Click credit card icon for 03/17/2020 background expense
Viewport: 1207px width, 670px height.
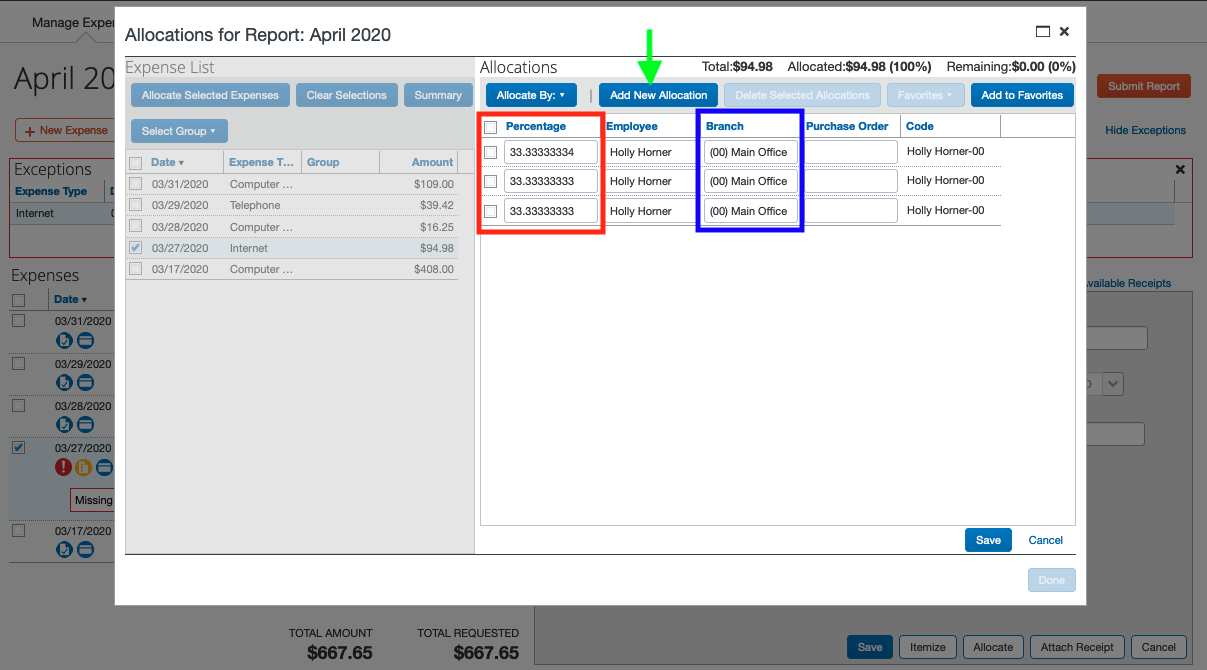click(86, 549)
